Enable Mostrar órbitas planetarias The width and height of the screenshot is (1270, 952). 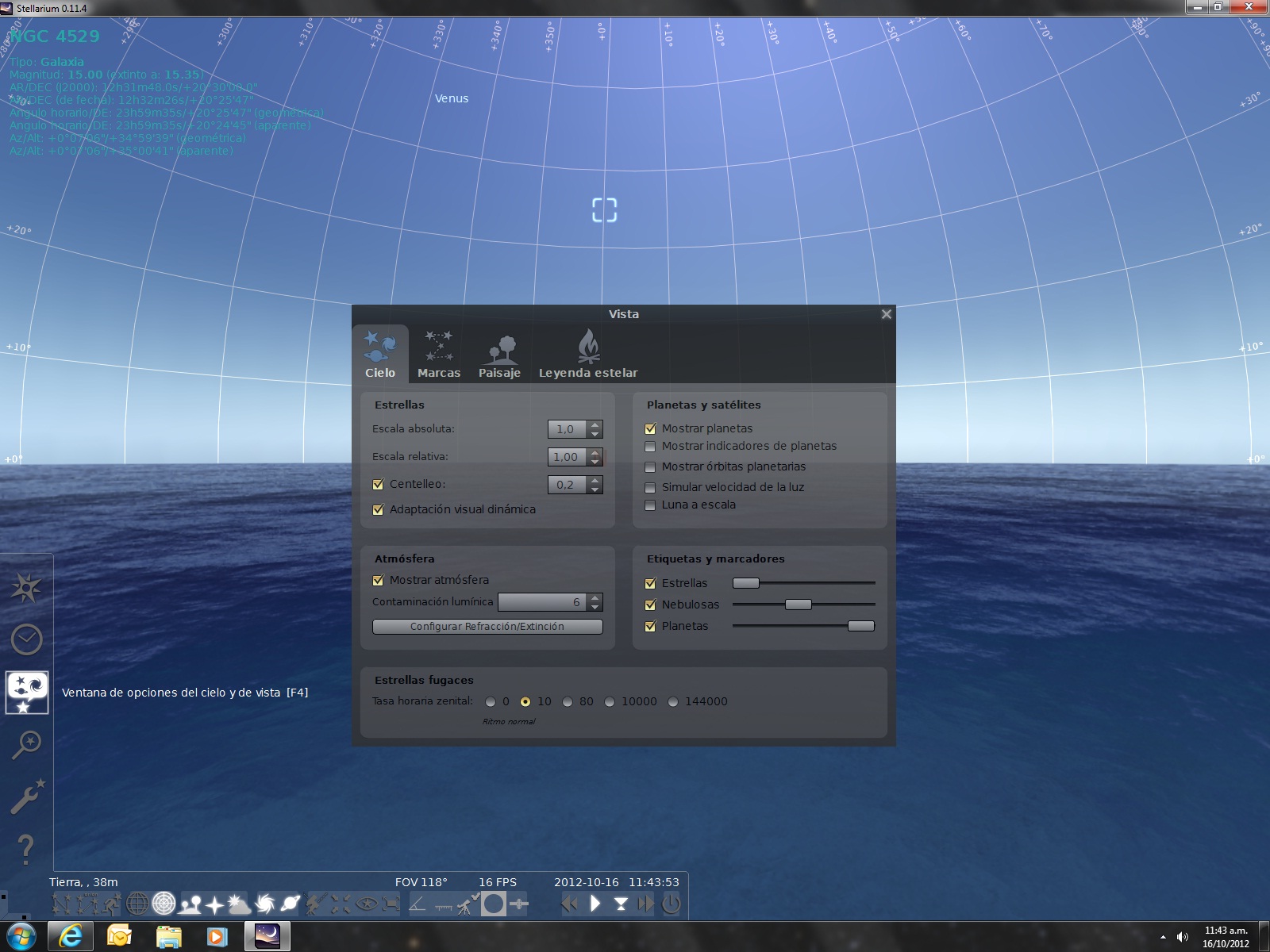(x=650, y=466)
